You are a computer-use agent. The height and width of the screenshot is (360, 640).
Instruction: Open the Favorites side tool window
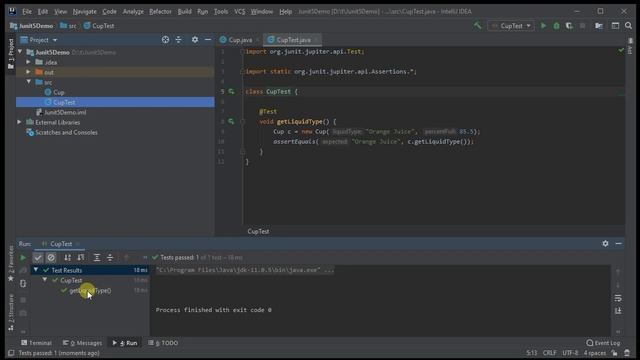click(x=11, y=263)
